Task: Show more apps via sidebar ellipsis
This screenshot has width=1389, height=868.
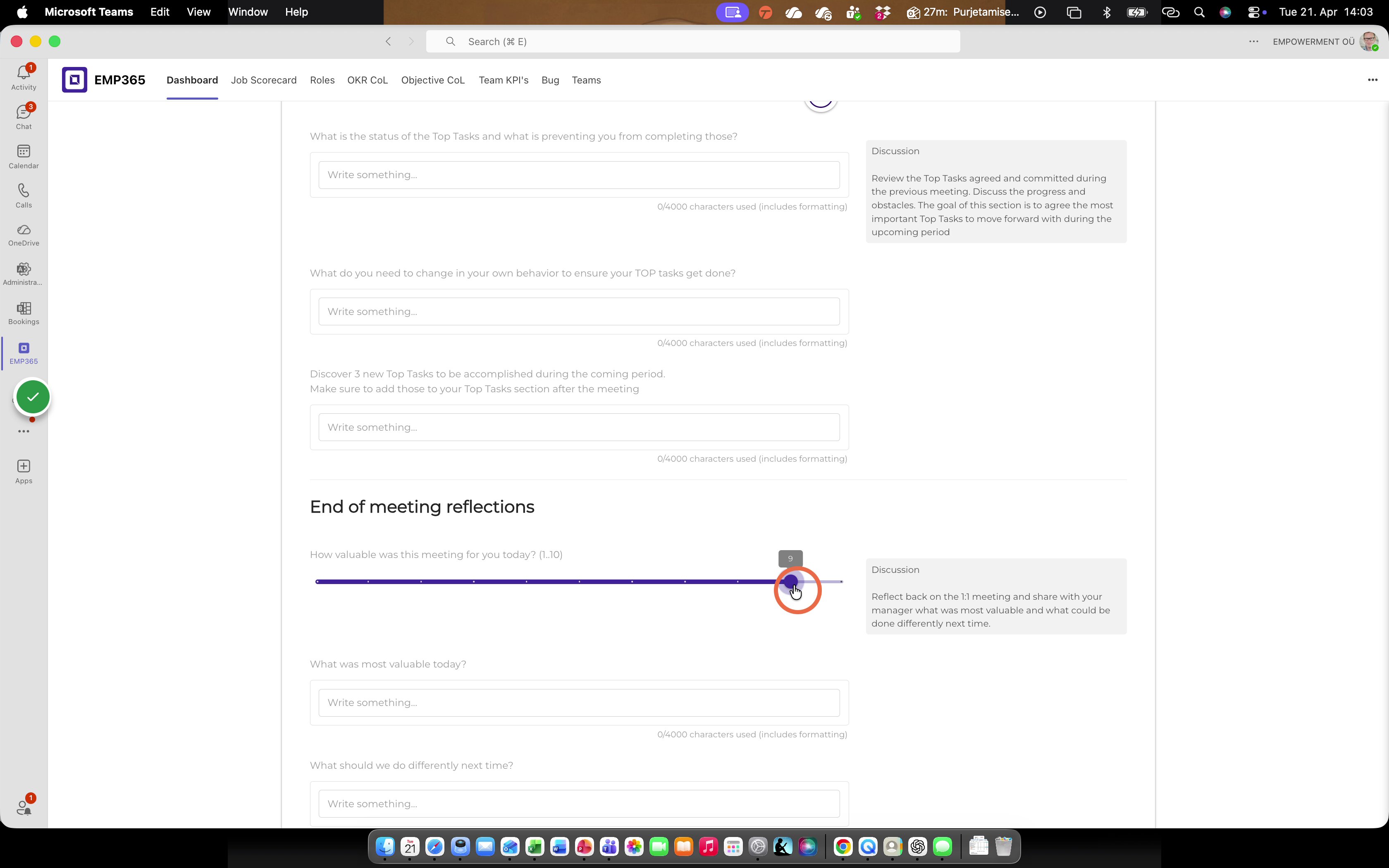Action: tap(24, 431)
